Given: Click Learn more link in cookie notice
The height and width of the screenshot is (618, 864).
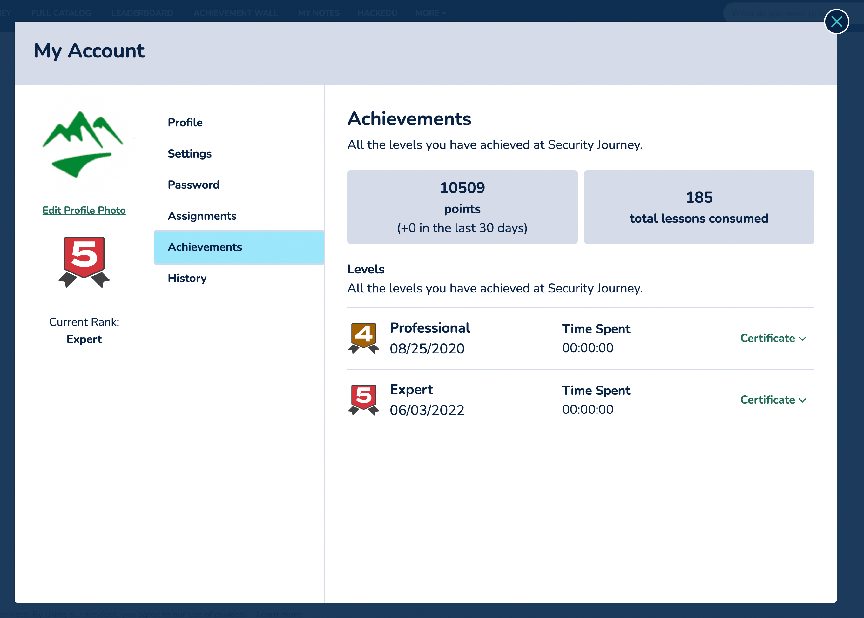Looking at the screenshot, I should (x=279, y=614).
